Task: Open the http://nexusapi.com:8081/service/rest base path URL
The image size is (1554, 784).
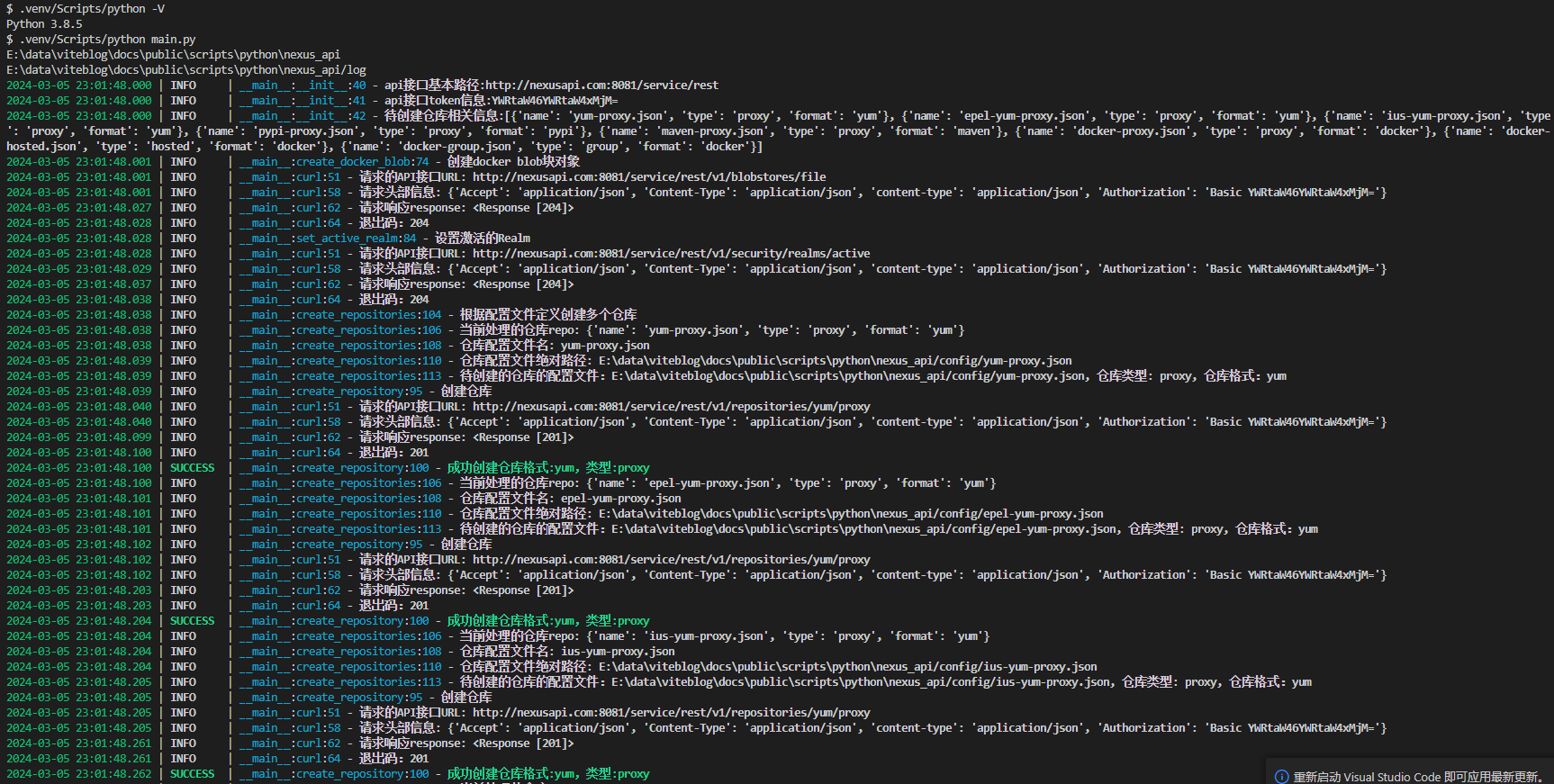Action: pos(601,86)
